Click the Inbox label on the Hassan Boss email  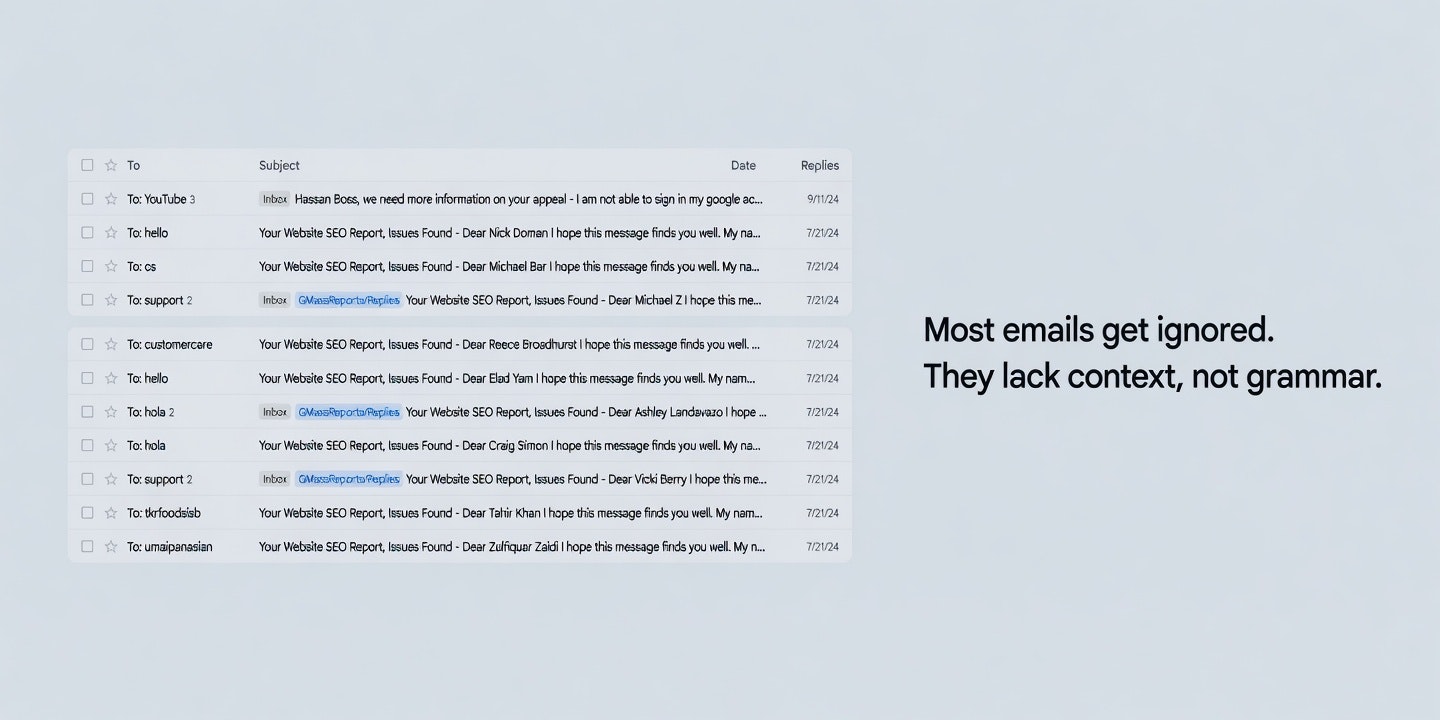point(275,199)
